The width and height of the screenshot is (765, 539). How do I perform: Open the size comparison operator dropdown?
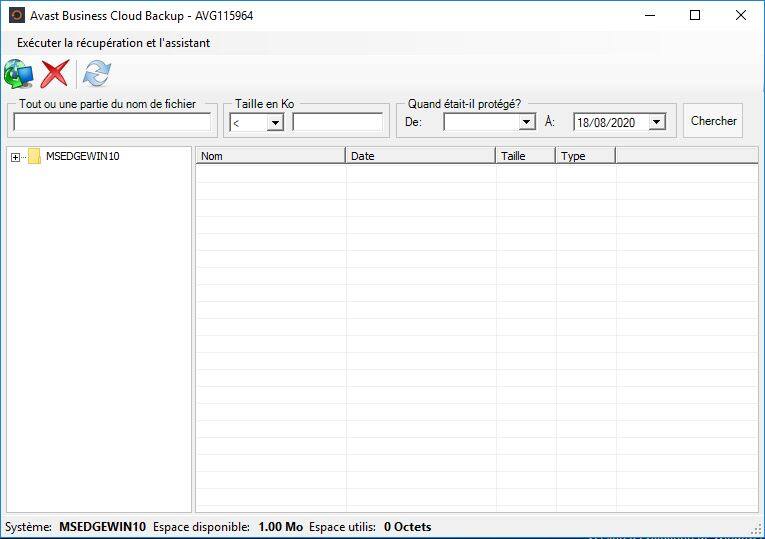pos(275,122)
